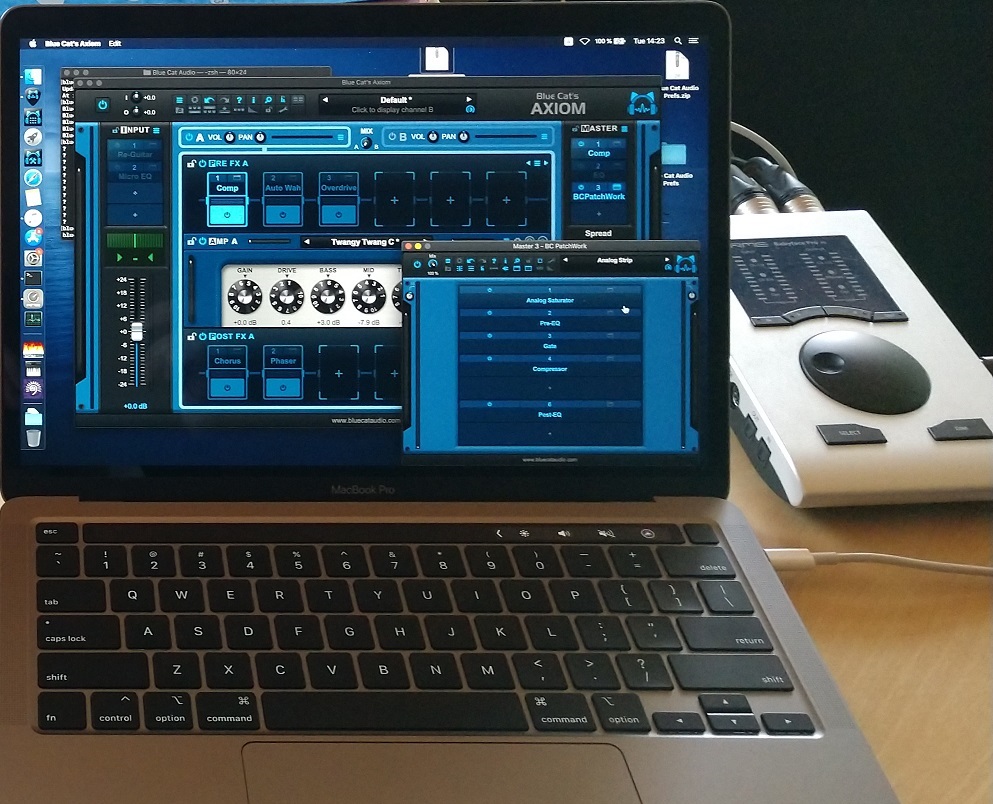Open the INPUT section menu
The height and width of the screenshot is (804, 993).
pyautogui.click(x=156, y=130)
